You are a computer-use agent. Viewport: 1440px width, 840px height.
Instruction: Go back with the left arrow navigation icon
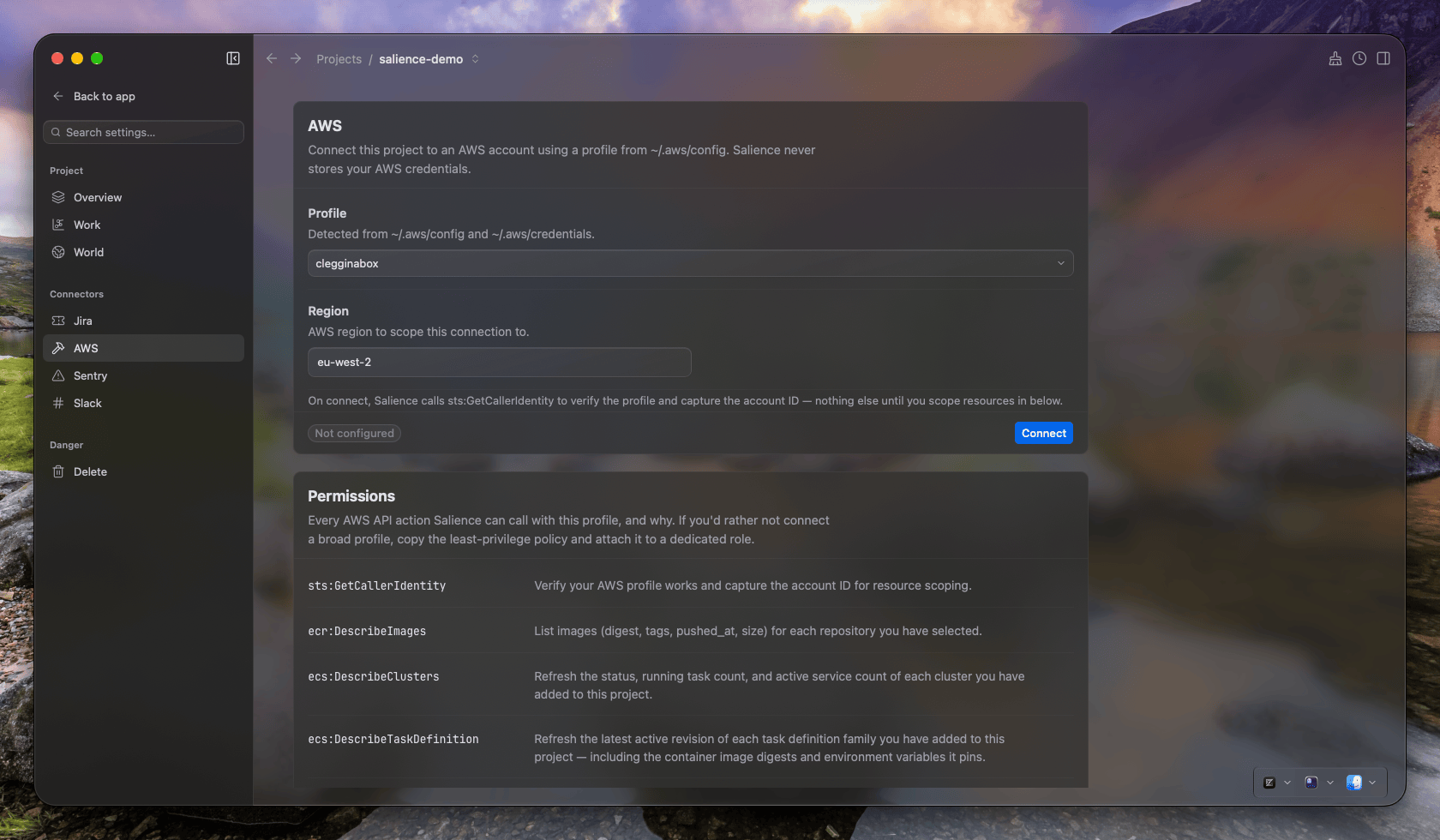[272, 58]
